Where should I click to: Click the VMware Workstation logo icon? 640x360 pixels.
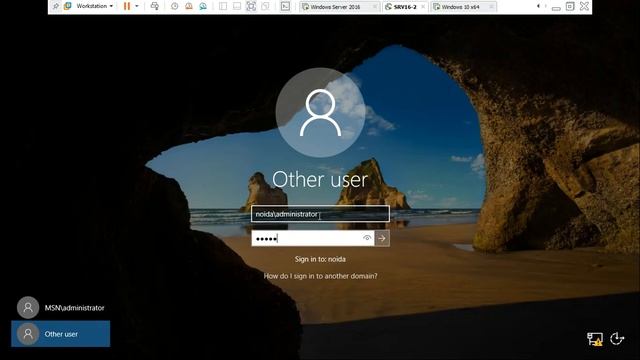(68, 6)
